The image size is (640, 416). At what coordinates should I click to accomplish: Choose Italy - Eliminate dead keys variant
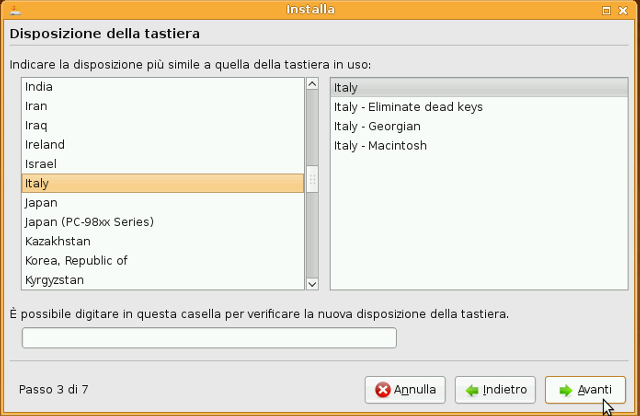click(479, 107)
